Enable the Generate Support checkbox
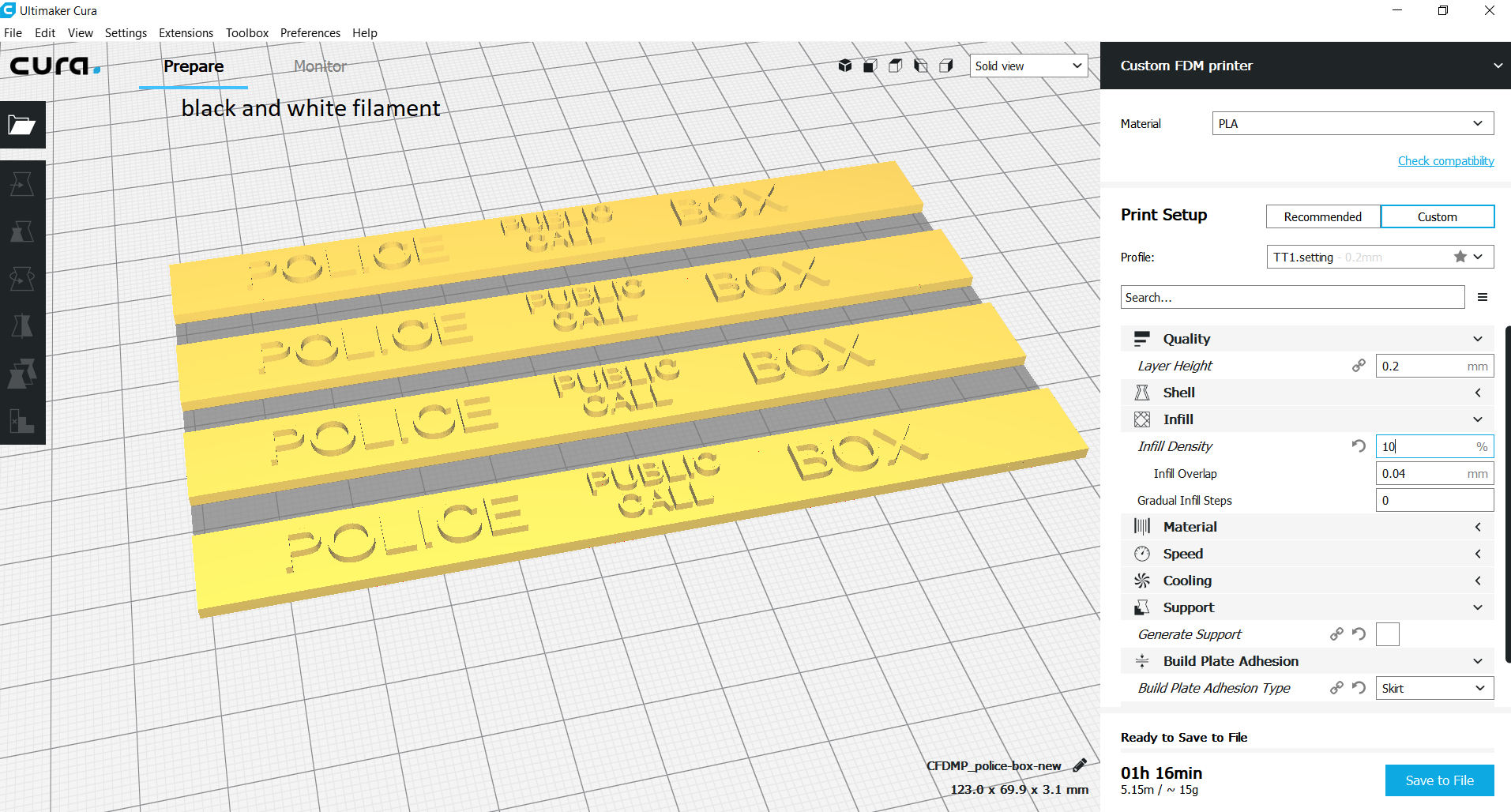The width and height of the screenshot is (1511, 812). pos(1388,634)
